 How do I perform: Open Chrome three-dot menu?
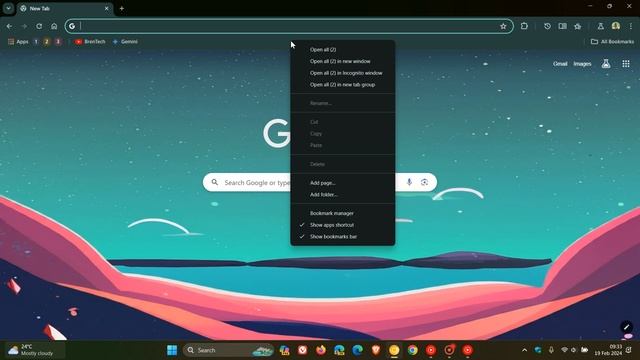pyautogui.click(x=631, y=26)
